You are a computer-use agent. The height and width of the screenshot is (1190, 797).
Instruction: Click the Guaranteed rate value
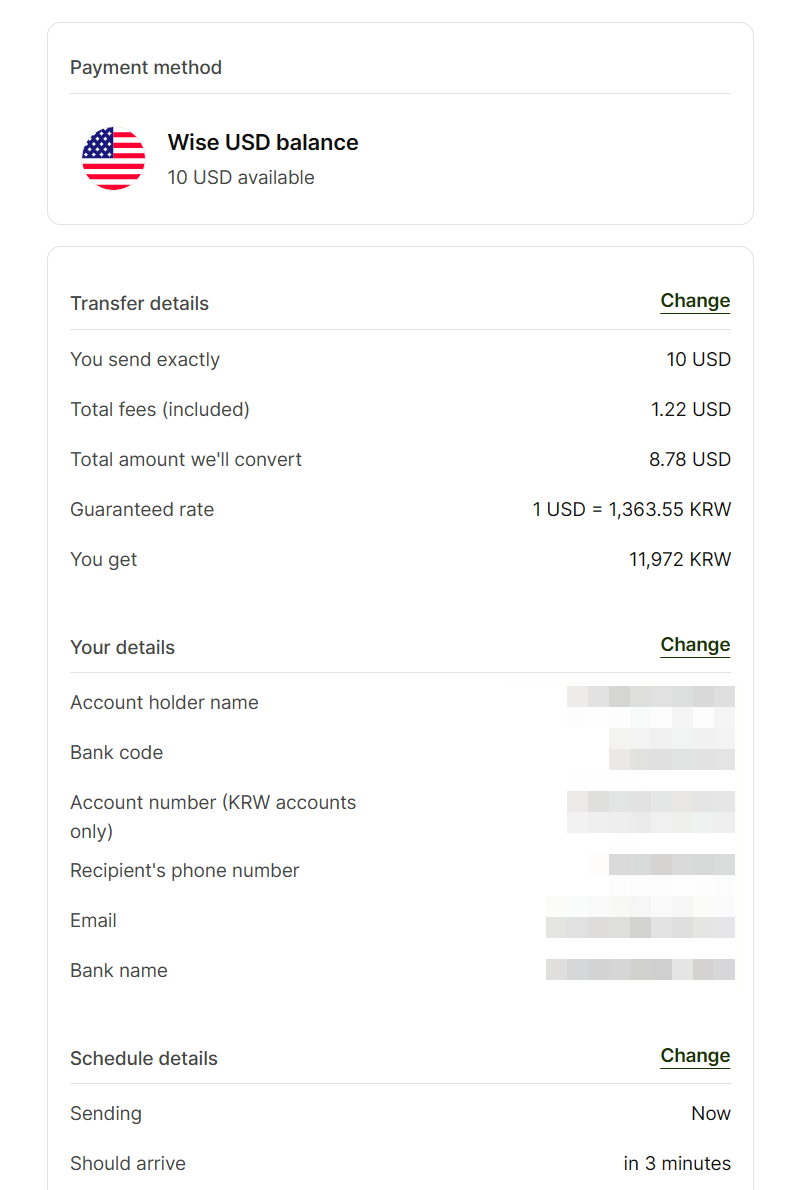pyautogui.click(x=632, y=509)
